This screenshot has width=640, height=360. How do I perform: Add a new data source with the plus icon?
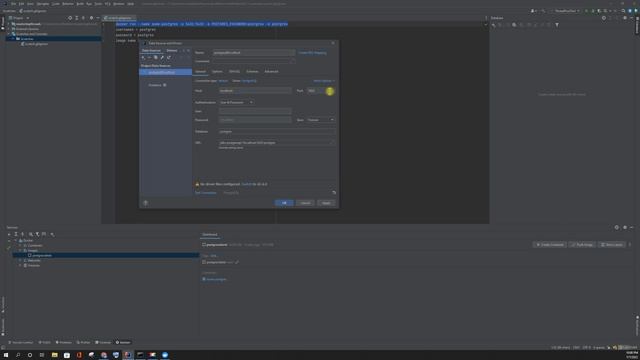[x=143, y=58]
